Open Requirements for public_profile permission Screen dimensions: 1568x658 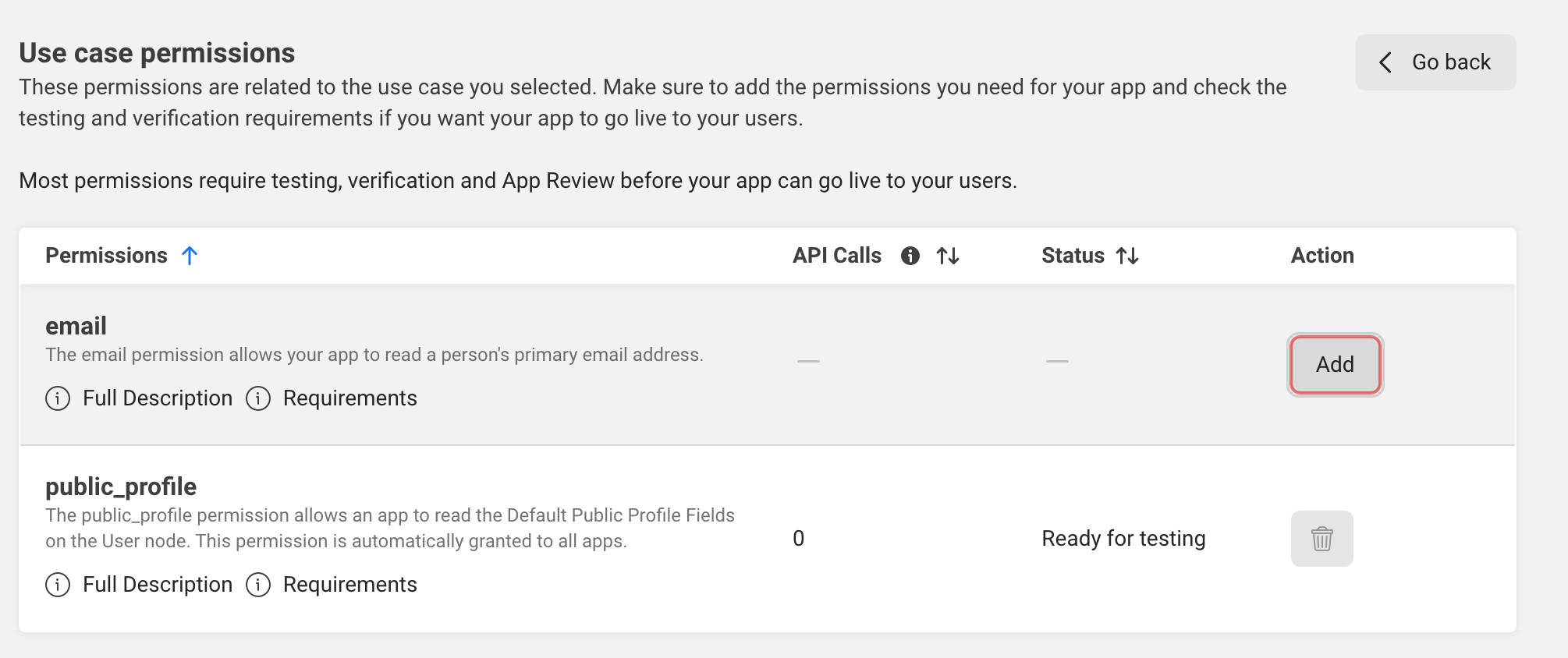click(x=349, y=585)
